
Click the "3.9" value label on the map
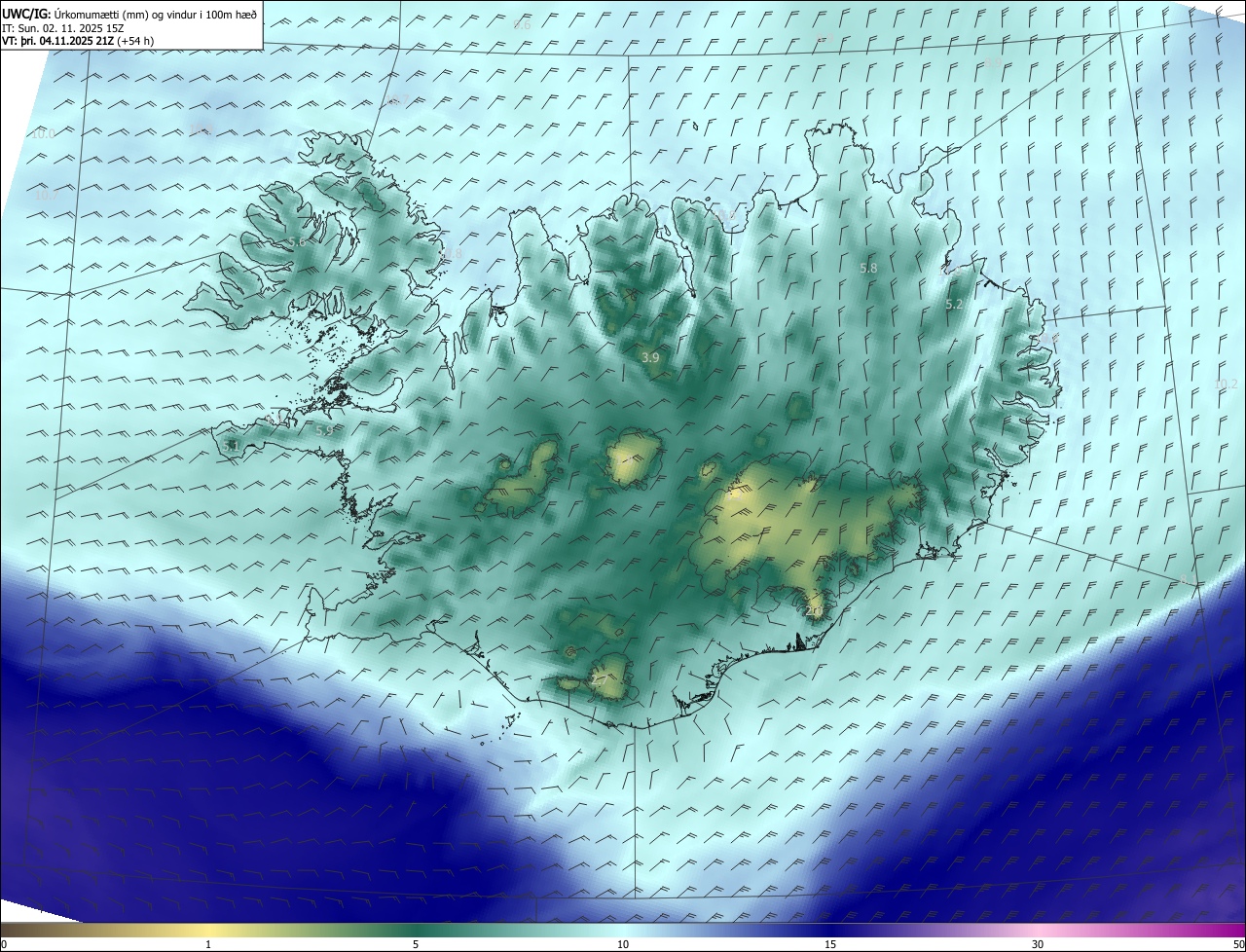[x=651, y=358]
